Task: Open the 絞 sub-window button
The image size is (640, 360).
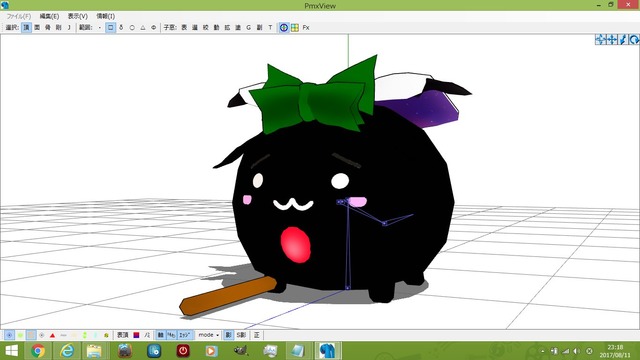Action: [206, 27]
